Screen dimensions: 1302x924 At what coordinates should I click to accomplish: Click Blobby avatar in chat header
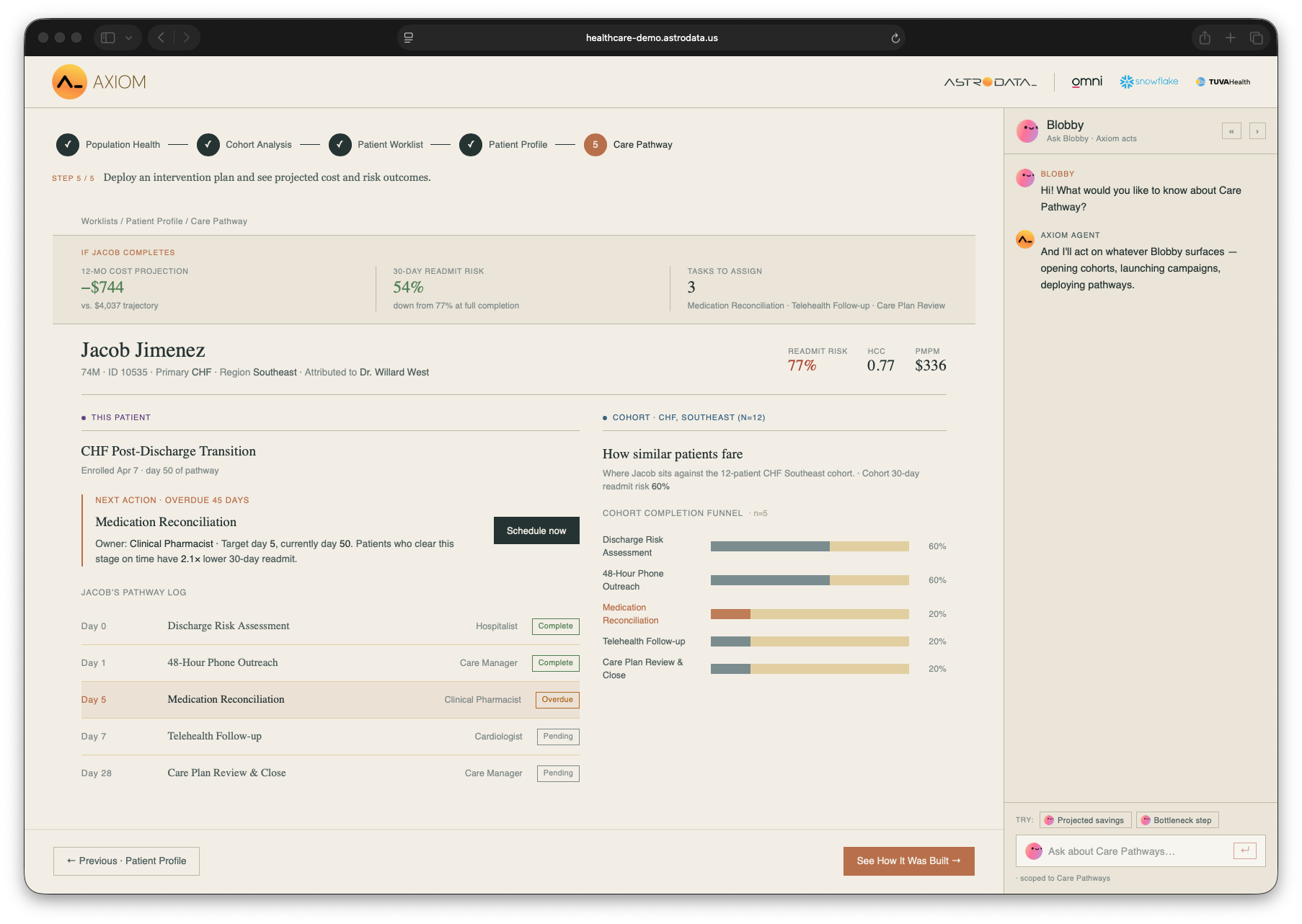pos(1027,130)
